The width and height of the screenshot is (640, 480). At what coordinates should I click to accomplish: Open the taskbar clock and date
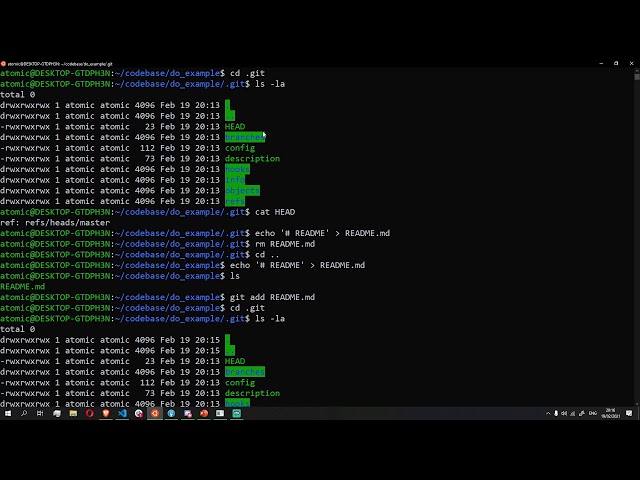tap(611, 413)
